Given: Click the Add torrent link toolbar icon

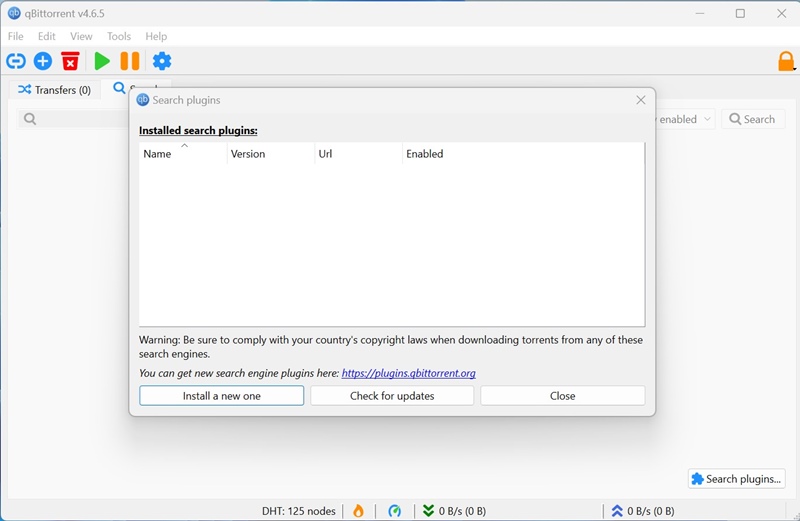Looking at the screenshot, I should pos(16,61).
